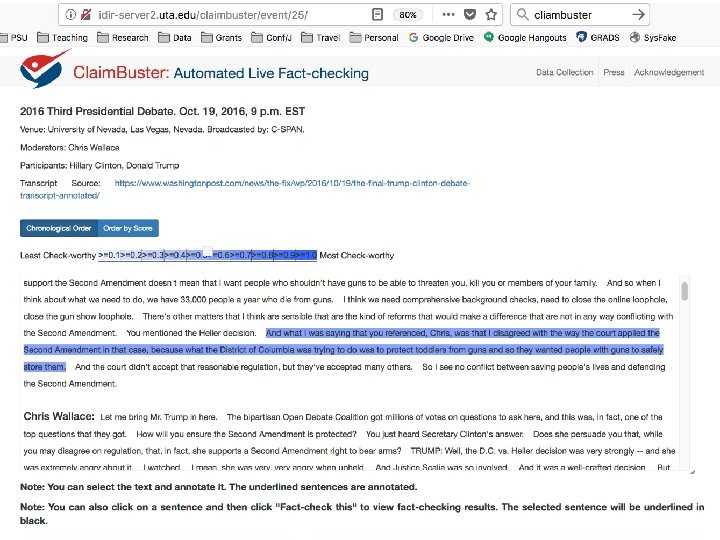Click debate title '2016 Third Presidential Debate'
The height and width of the screenshot is (540, 720).
162,111
